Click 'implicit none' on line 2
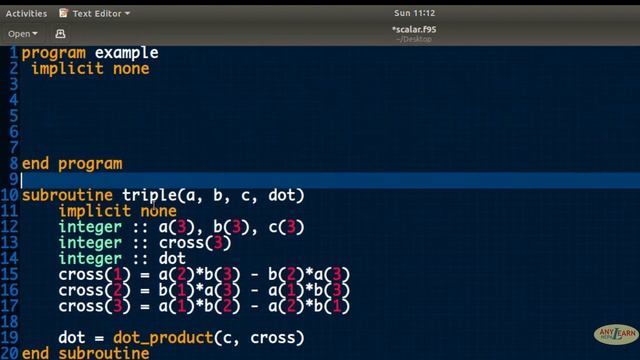Viewport: 640px width, 360px height. [90, 69]
